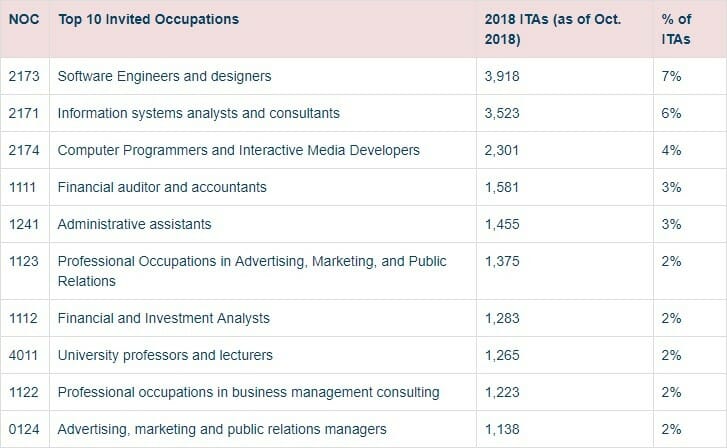Select Computer Programmers and Interactive Media Developers
The image size is (727, 448).
click(x=238, y=150)
